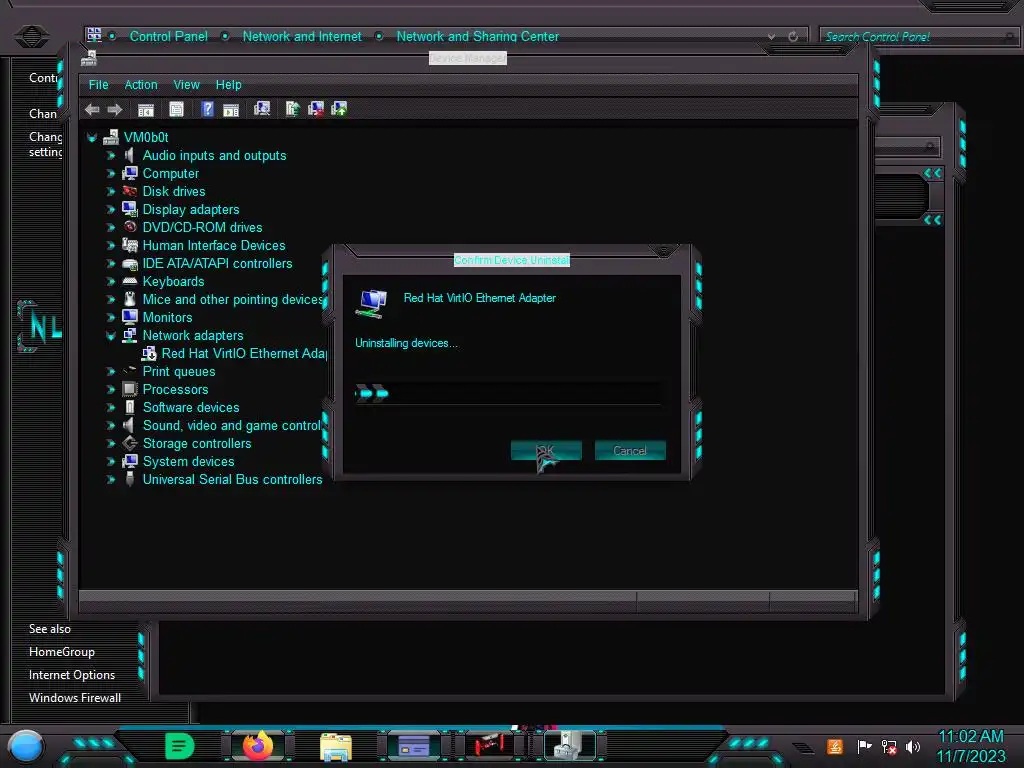The height and width of the screenshot is (768, 1024).
Task: Open the View menu
Action: pos(186,85)
